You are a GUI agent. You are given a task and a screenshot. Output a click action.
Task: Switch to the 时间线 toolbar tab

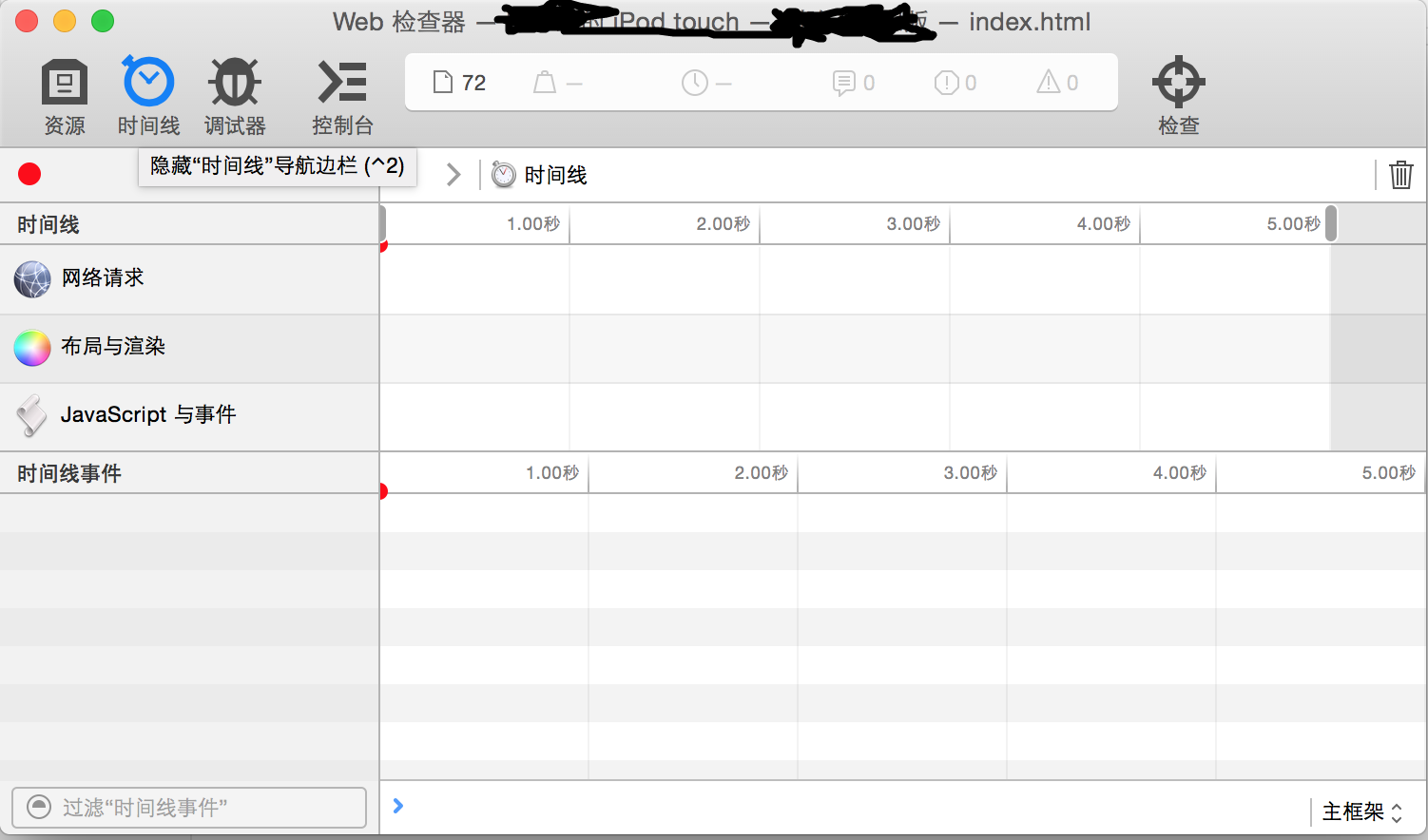tap(148, 97)
